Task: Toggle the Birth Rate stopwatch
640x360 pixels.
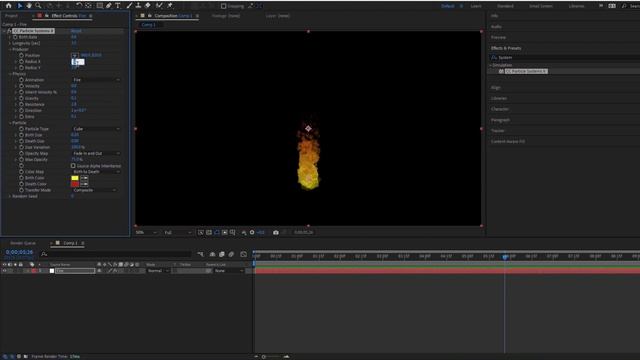Action: [x=16, y=37]
